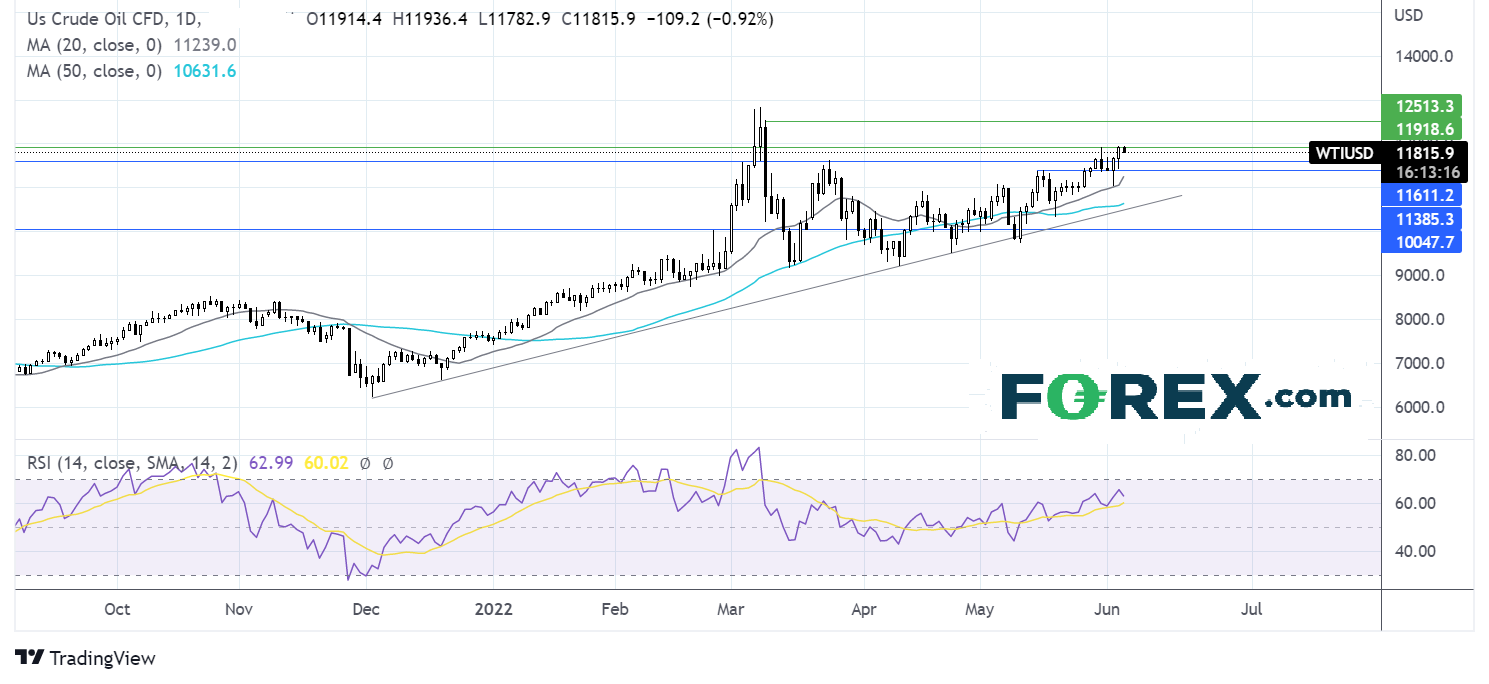The image size is (1489, 684).
Task: Click the TradingView logo icon
Action: pos(30,658)
